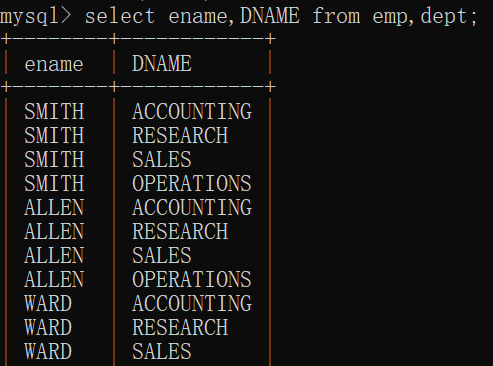Click the RESEARCH value in the SMITH row
Viewport: 493px width, 366px height.
point(180,135)
